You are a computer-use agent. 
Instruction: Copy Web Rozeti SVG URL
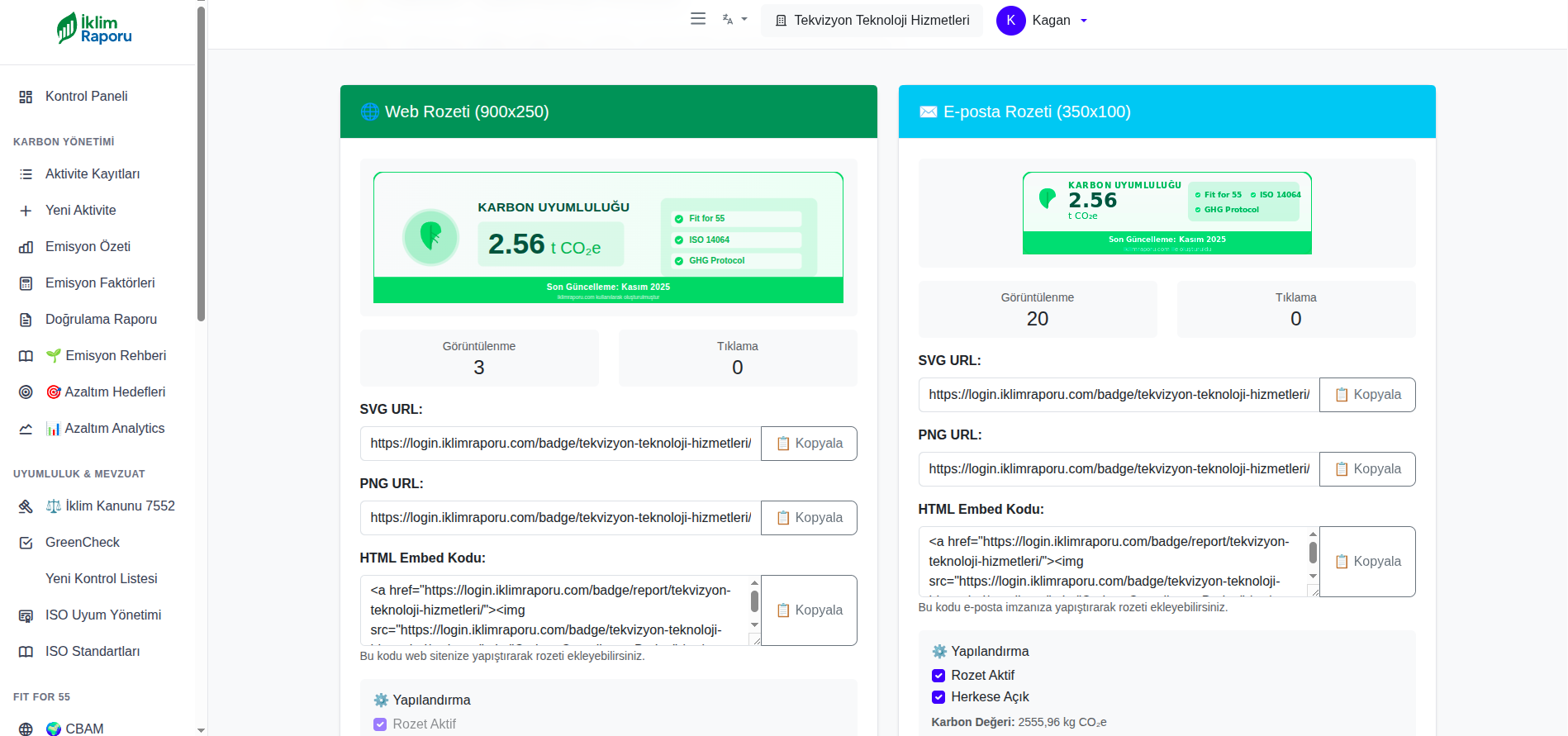(x=809, y=444)
